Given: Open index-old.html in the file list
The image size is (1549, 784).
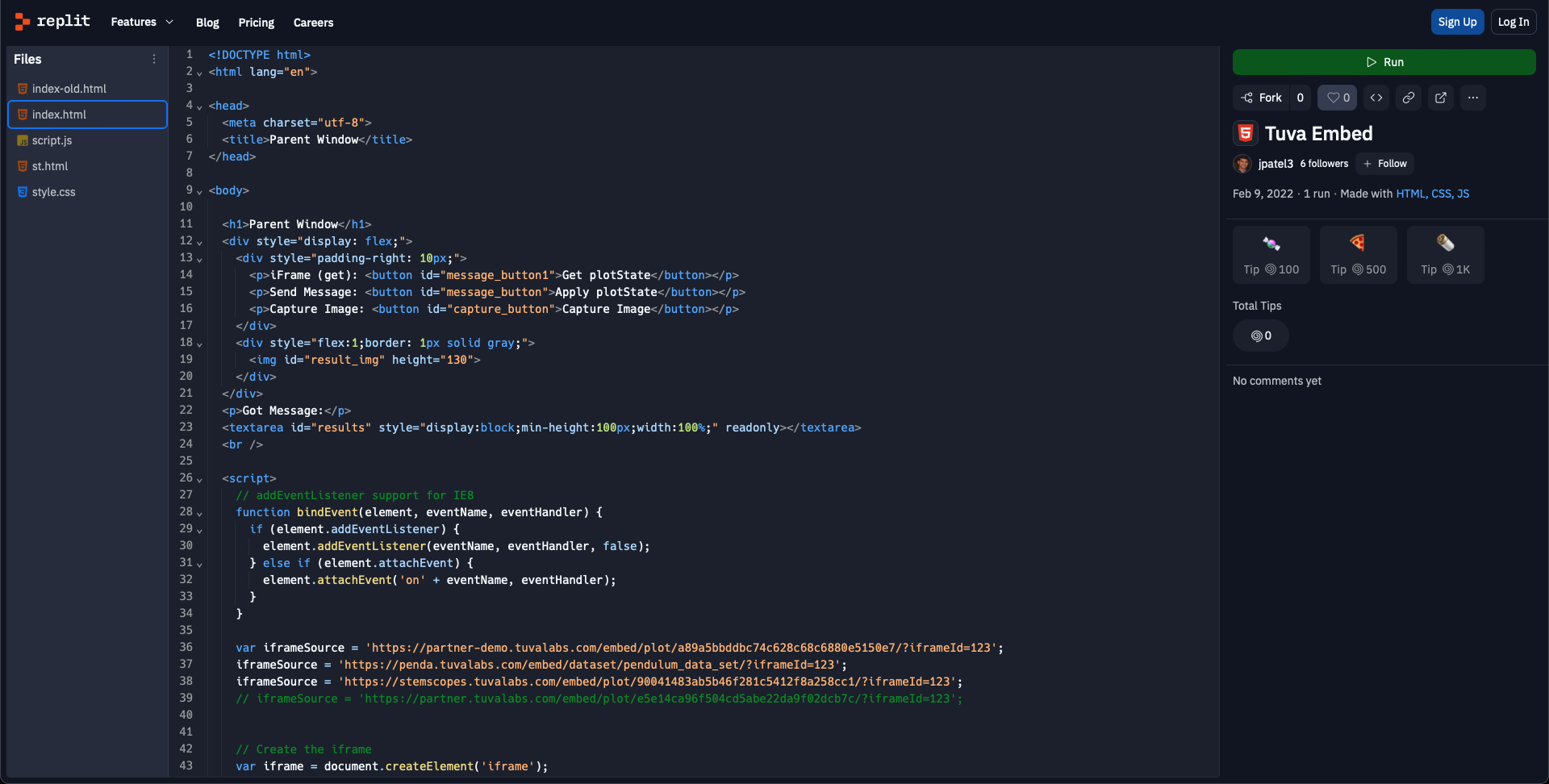Looking at the screenshot, I should pyautogui.click(x=87, y=89).
